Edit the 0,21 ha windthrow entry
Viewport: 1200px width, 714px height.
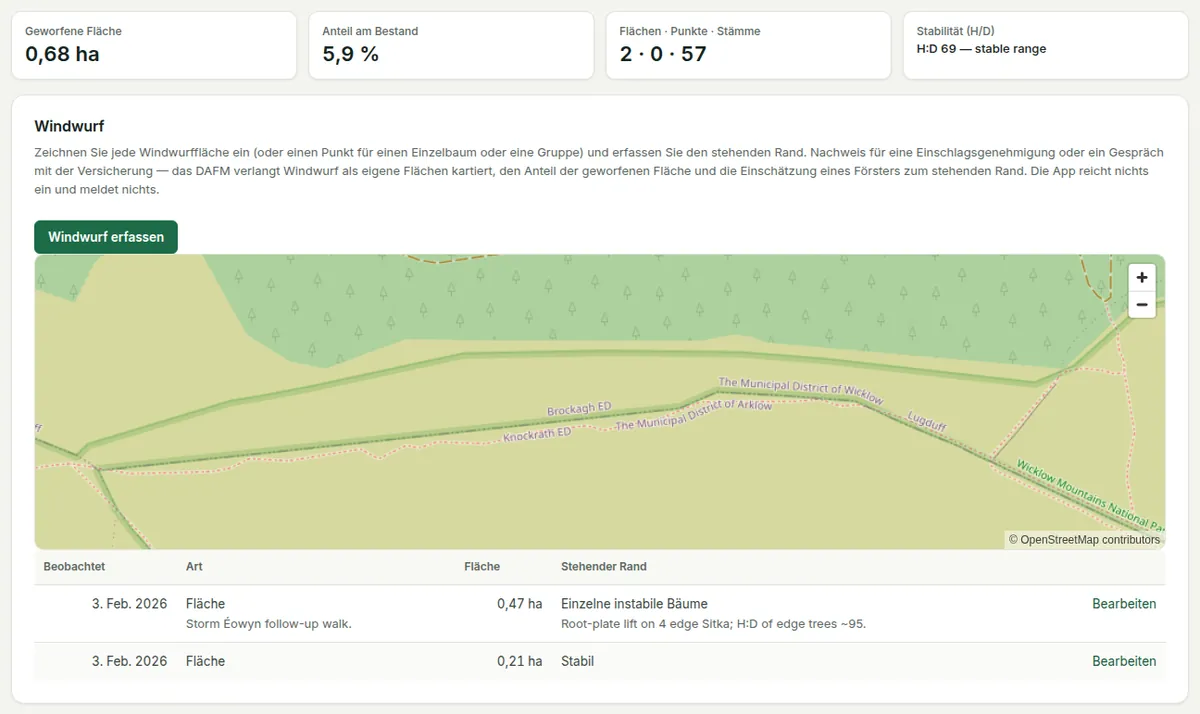pos(1124,661)
